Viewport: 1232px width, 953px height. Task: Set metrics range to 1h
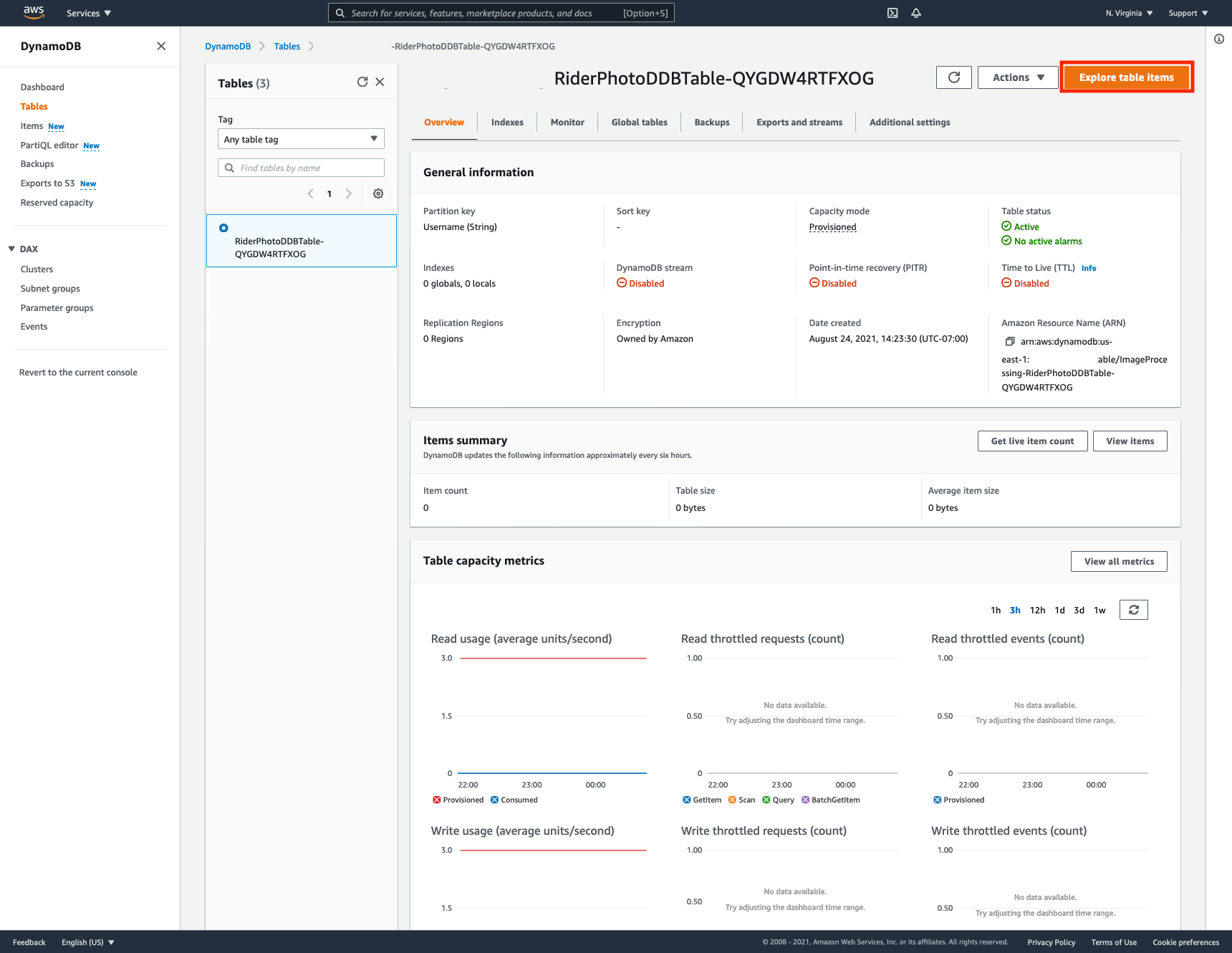[x=996, y=610]
